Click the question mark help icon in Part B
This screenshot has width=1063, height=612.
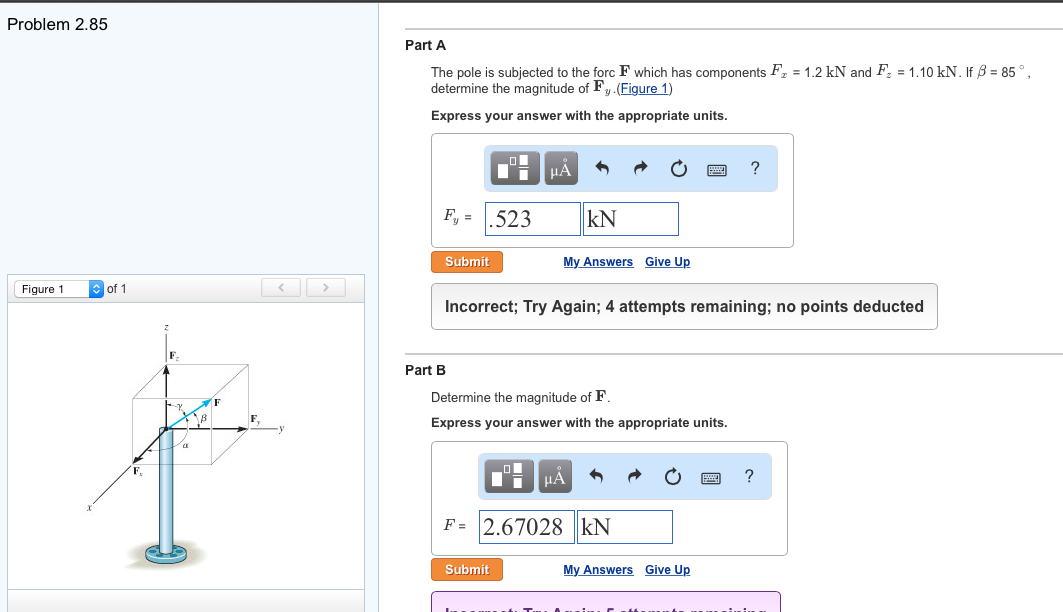[749, 476]
